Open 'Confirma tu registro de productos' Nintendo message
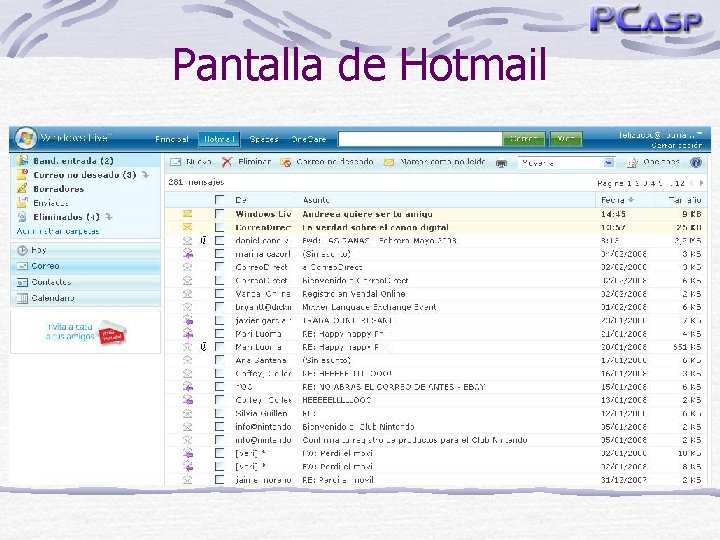Image resolution: width=720 pixels, height=540 pixels. (x=414, y=440)
